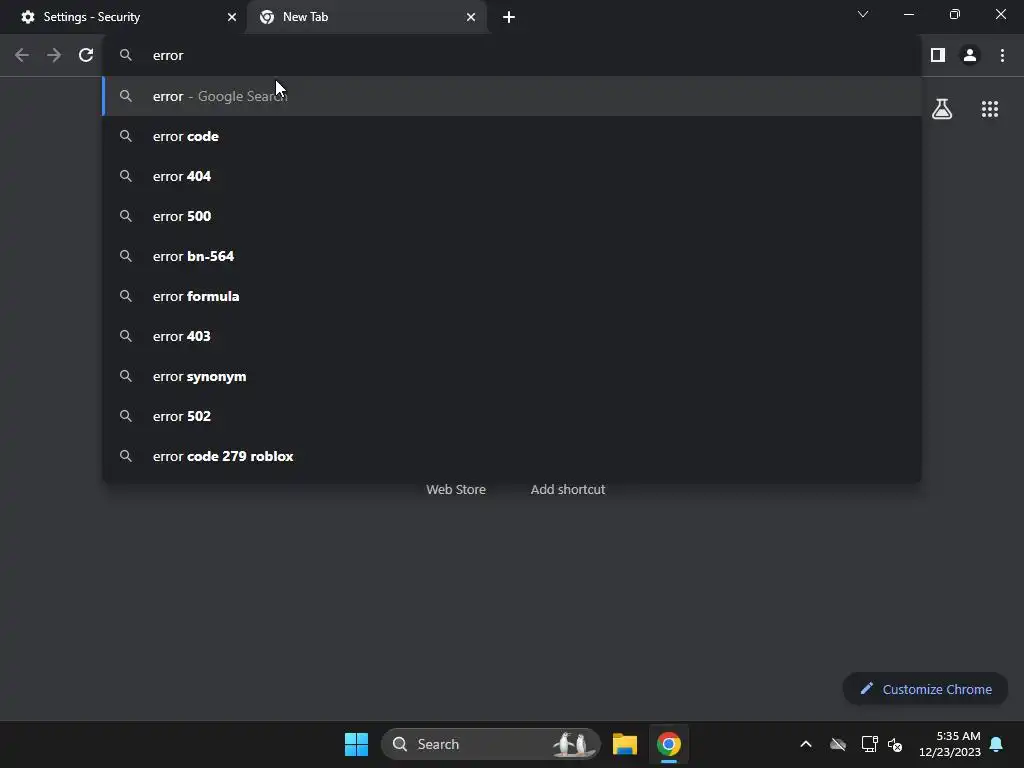The height and width of the screenshot is (768, 1024).
Task: Minimize the Chrome window
Action: click(x=908, y=14)
